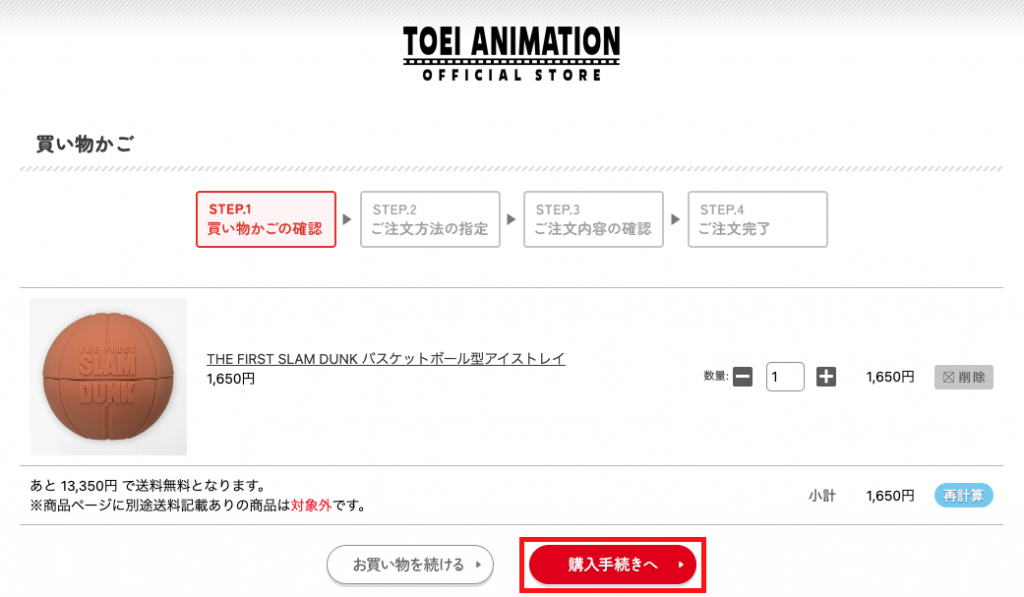The height and width of the screenshot is (597, 1024).
Task: Open THE FIRST SLAM DUNK product link
Action: [x=386, y=359]
